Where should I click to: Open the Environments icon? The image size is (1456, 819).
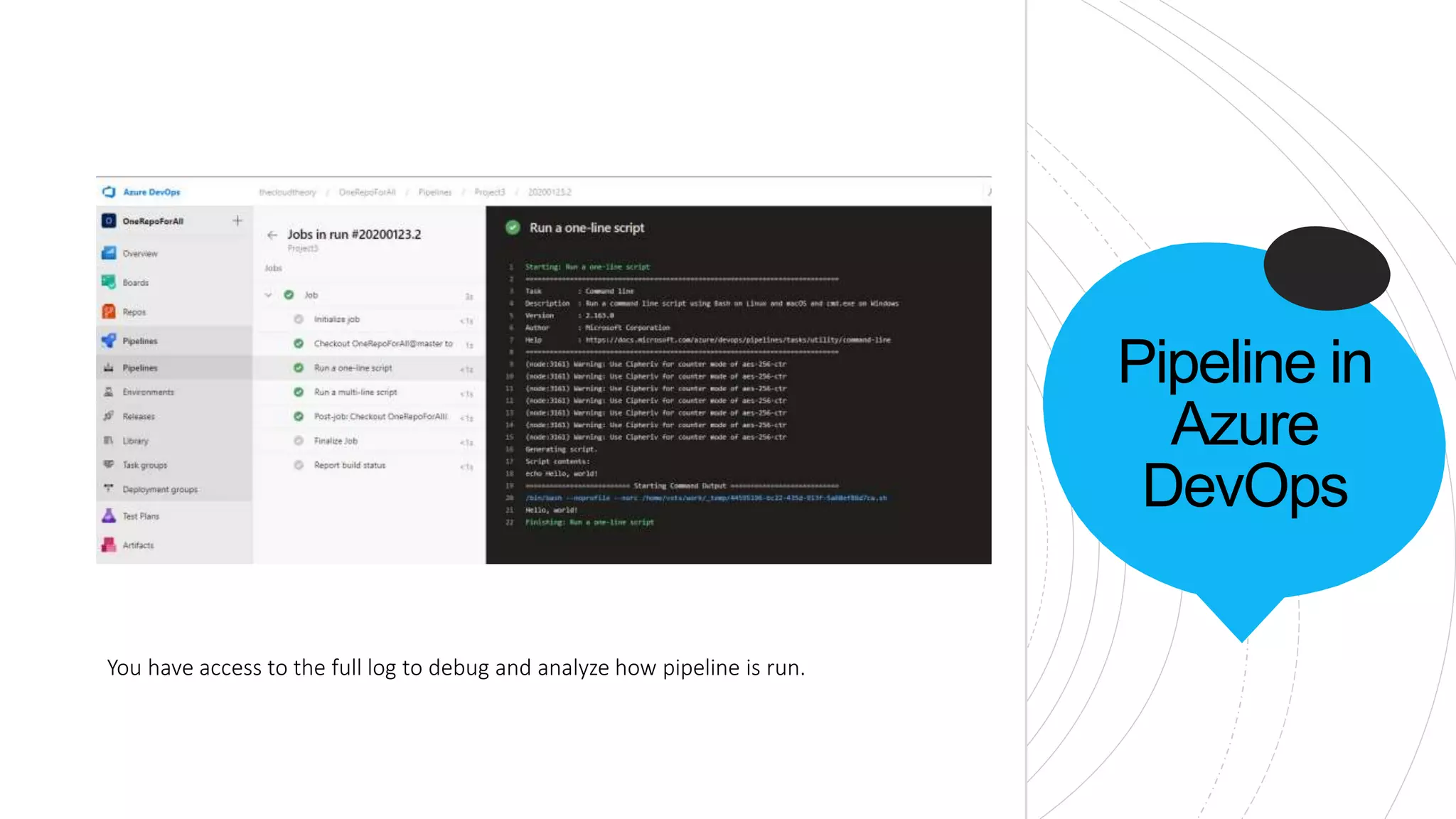[109, 392]
